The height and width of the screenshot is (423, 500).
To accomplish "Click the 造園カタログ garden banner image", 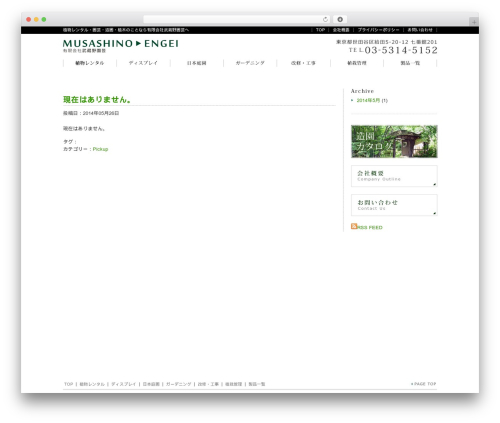I will (394, 141).
